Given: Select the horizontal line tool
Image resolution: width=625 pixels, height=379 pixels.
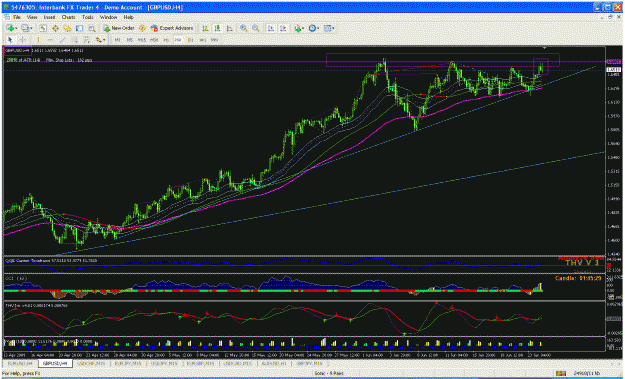Looking at the screenshot, I should tap(50, 40).
